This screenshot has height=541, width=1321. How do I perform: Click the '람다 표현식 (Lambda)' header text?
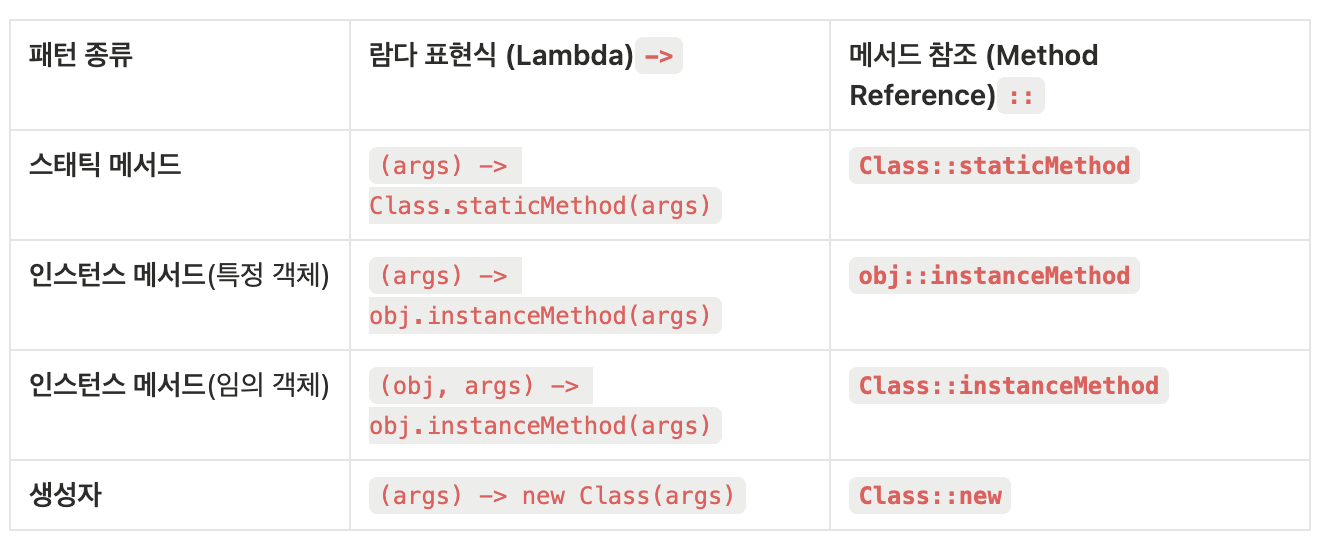[x=501, y=56]
